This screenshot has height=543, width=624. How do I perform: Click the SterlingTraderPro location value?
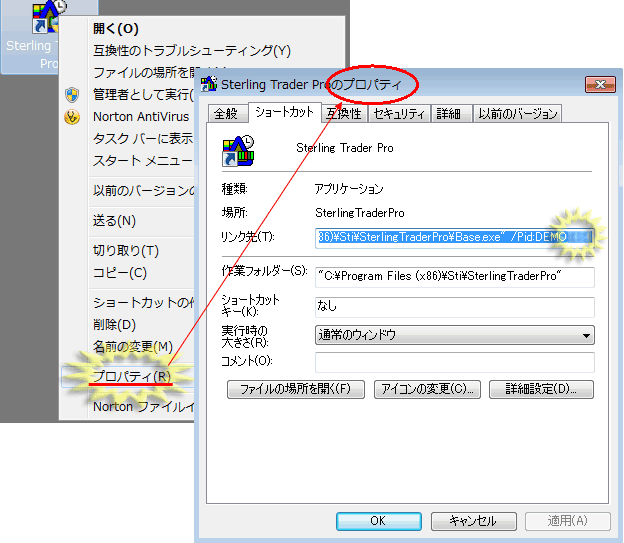pos(360,213)
